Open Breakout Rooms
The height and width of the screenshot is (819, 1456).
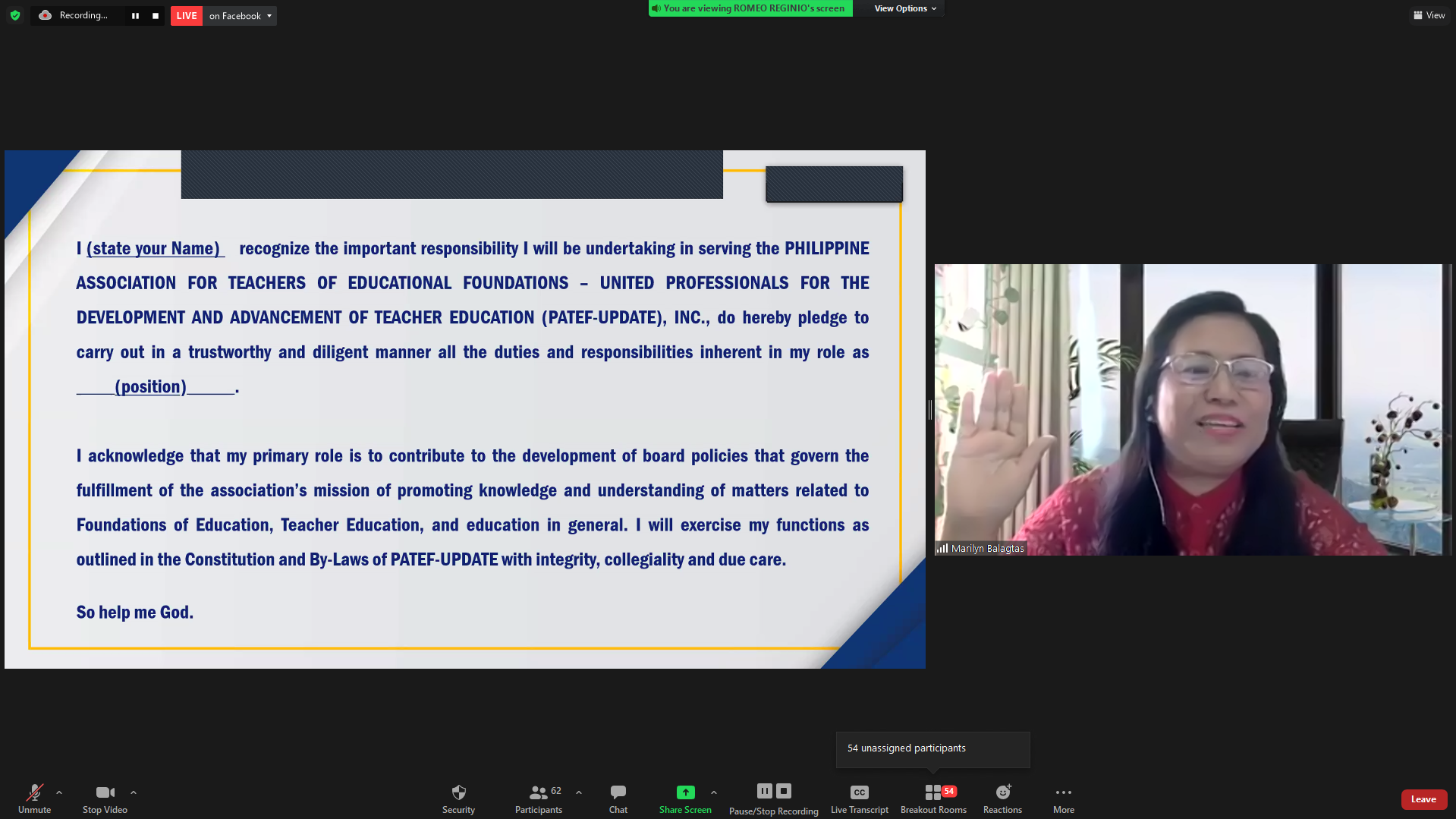tap(933, 792)
